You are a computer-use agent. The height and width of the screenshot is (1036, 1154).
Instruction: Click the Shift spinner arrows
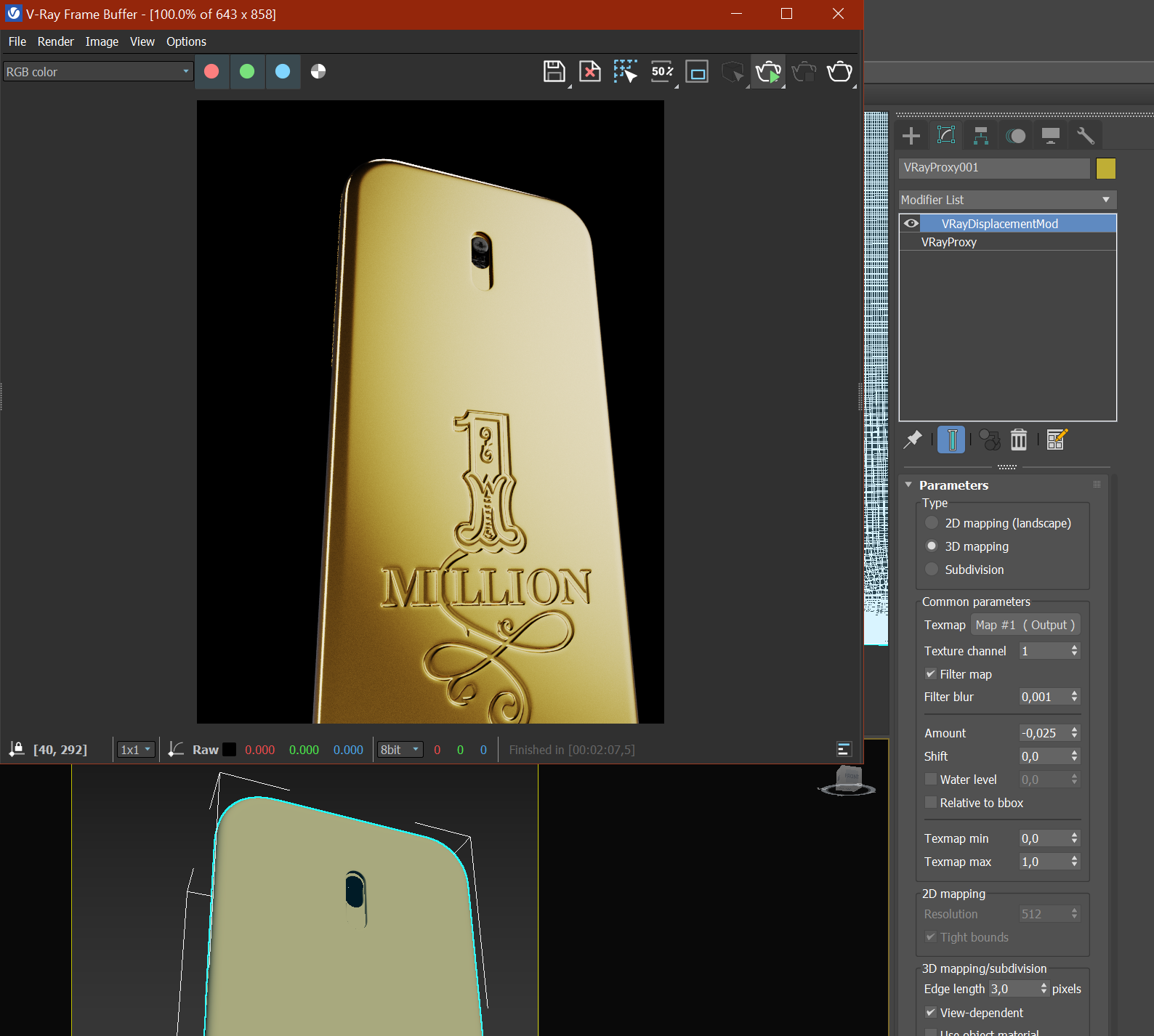point(1074,756)
